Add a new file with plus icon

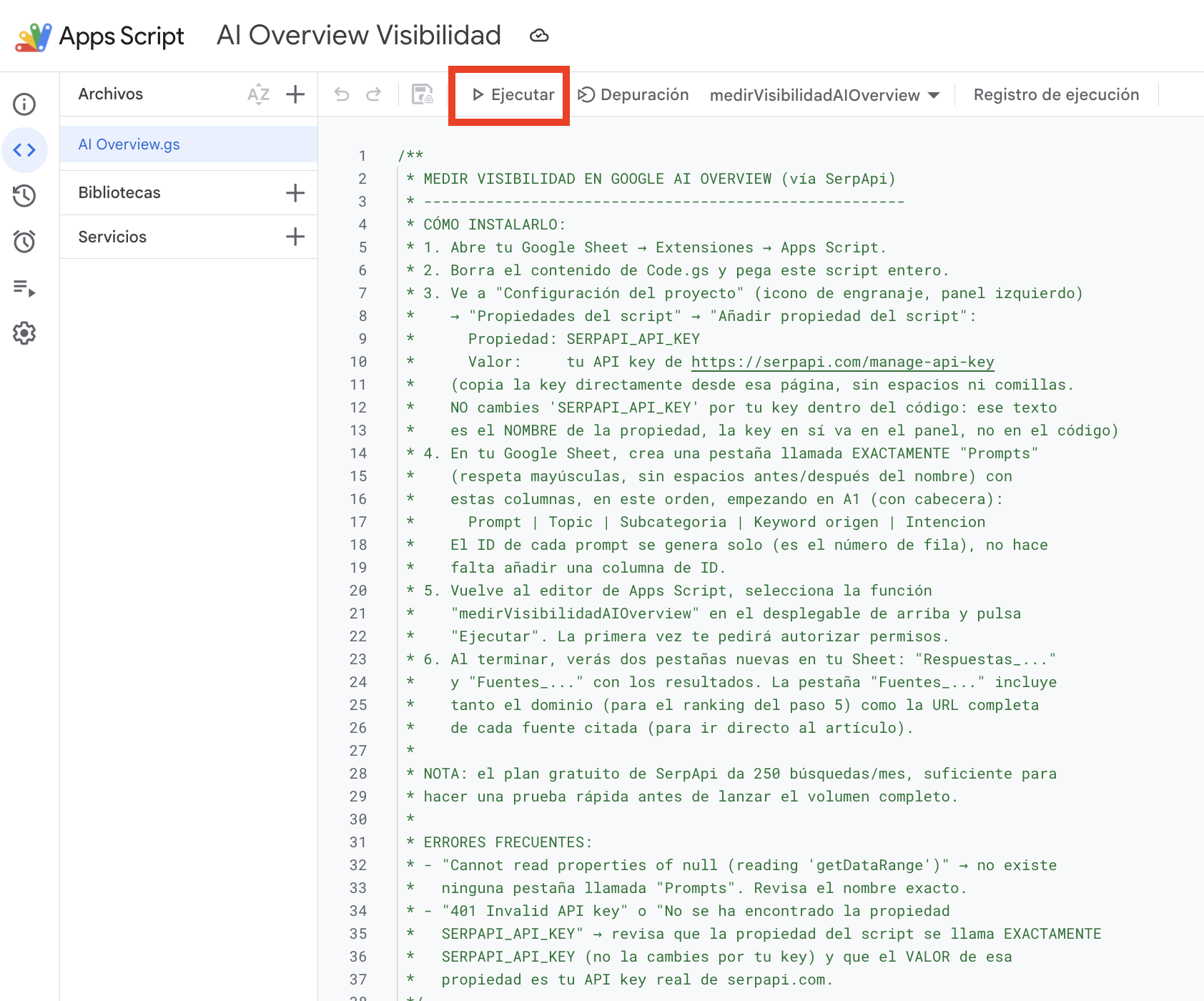point(295,94)
